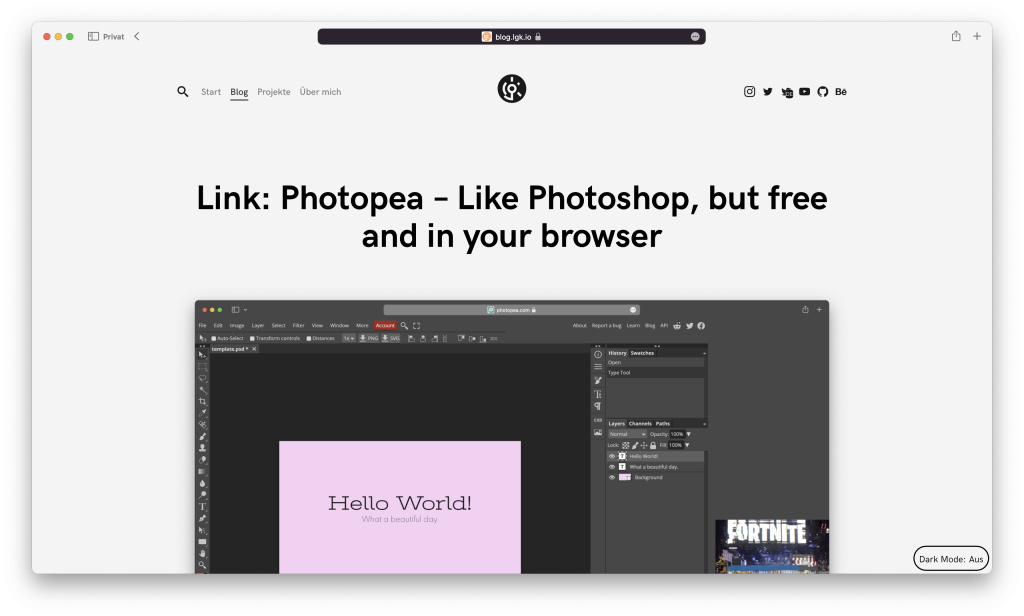Expand the History panel menu arrow

704,353
